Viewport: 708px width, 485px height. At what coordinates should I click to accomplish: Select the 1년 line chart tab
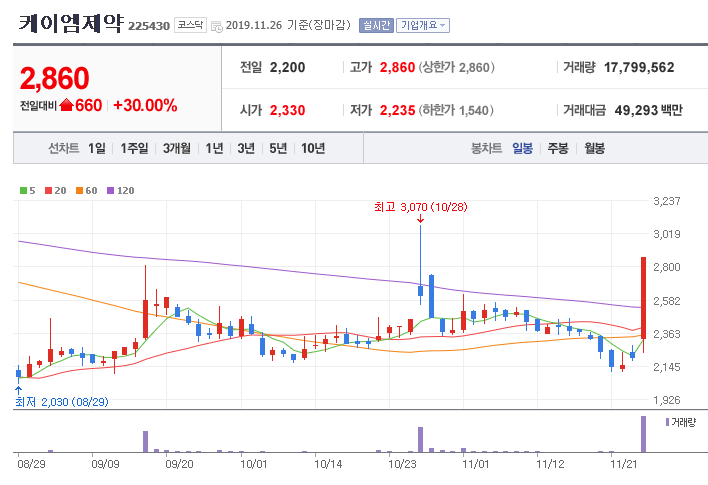pos(214,148)
